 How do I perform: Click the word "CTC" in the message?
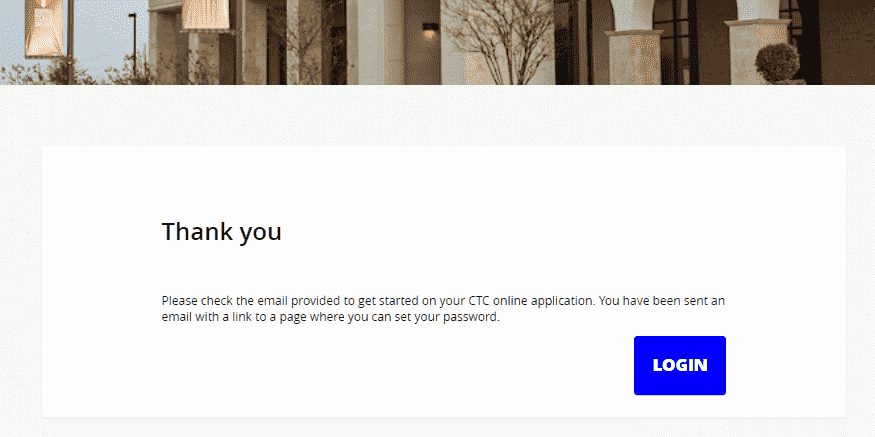click(481, 300)
